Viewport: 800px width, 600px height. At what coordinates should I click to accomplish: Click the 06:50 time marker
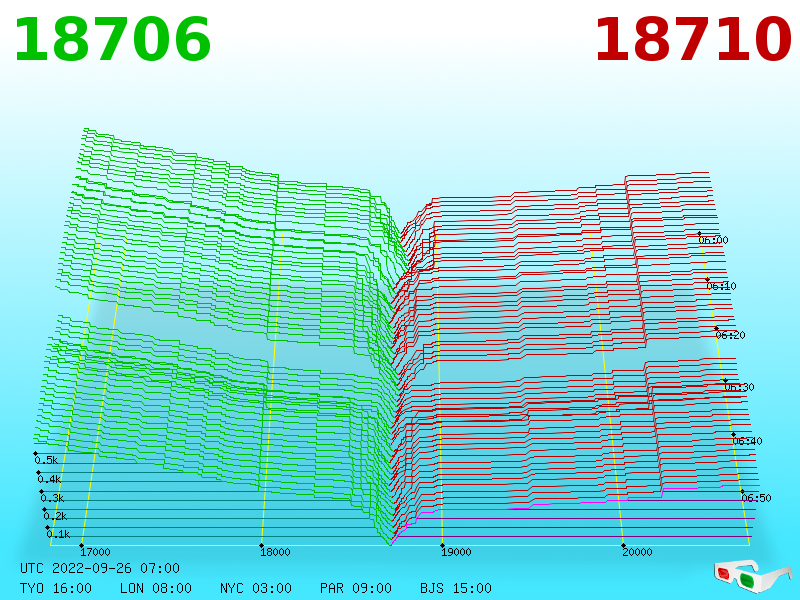pyautogui.click(x=757, y=498)
